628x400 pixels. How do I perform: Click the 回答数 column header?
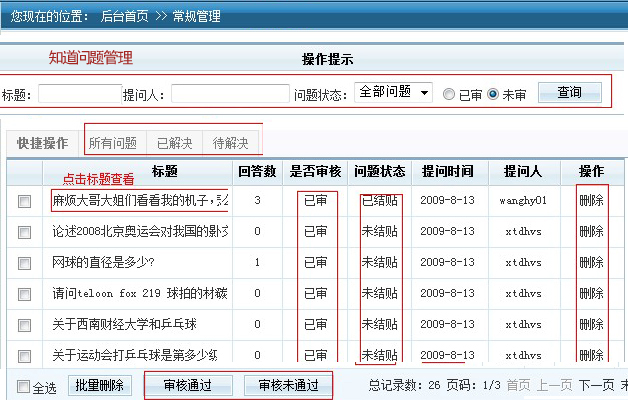click(x=257, y=171)
